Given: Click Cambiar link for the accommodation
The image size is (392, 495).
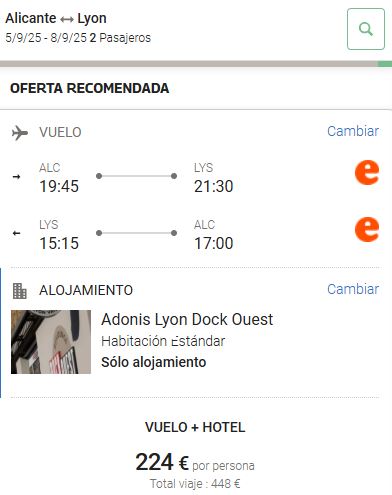Looking at the screenshot, I should (353, 289).
